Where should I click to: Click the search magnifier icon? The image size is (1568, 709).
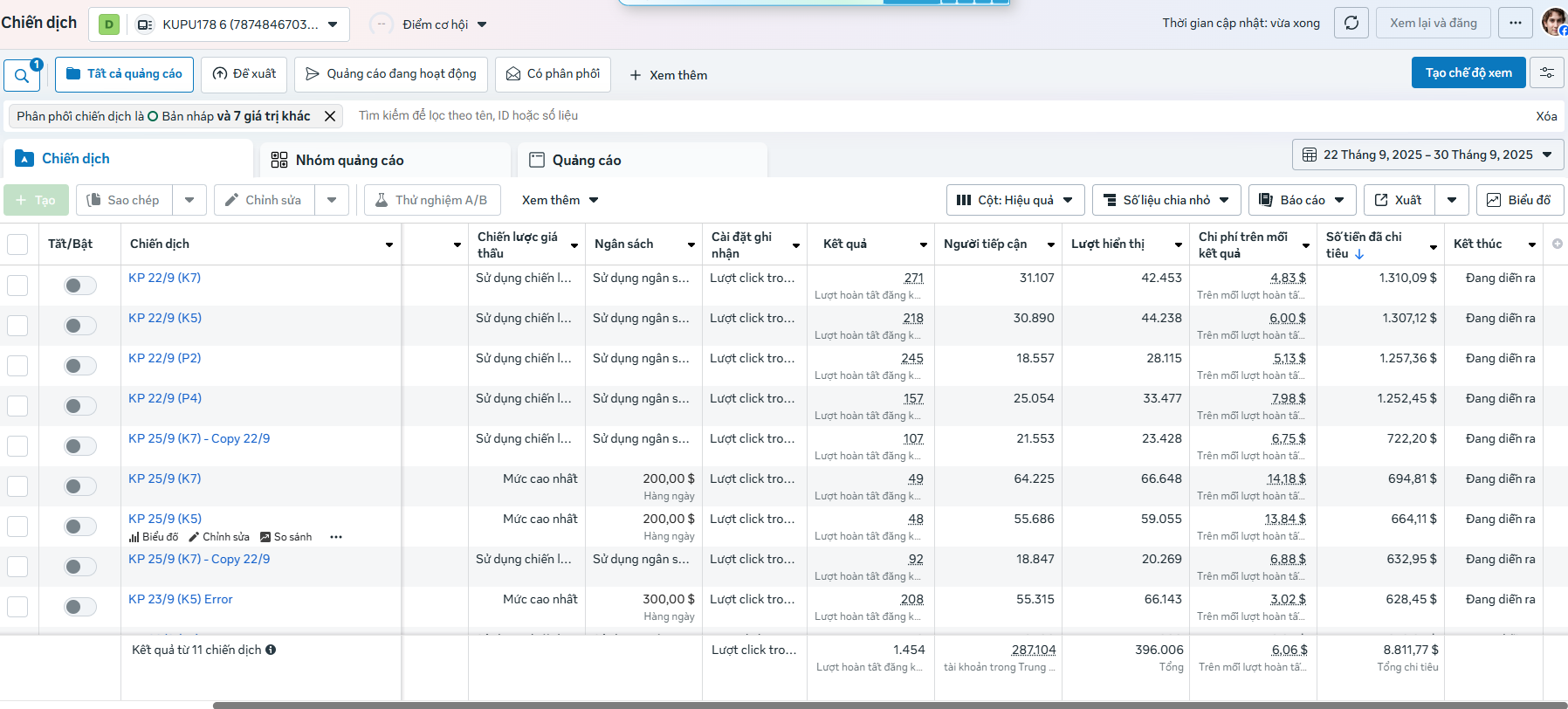(x=22, y=75)
